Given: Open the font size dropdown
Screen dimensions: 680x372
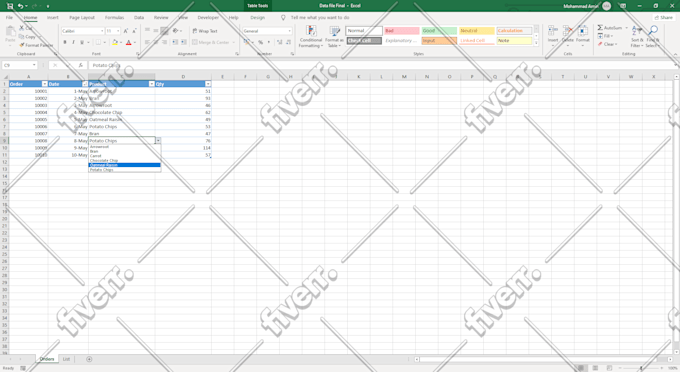Looking at the screenshot, I should [x=118, y=31].
